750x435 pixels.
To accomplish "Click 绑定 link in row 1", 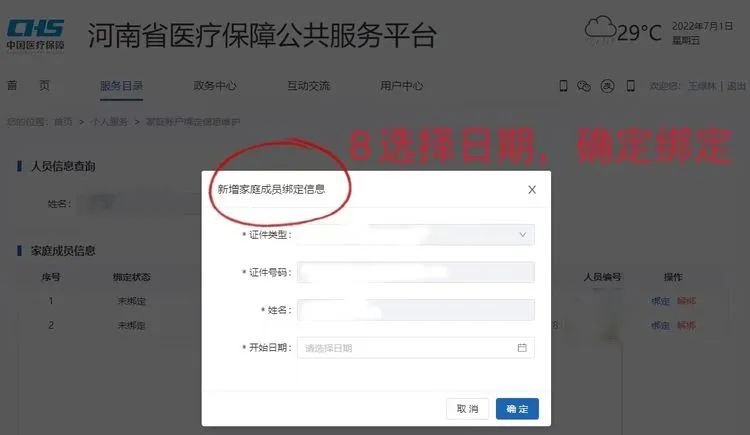I will tap(661, 301).
